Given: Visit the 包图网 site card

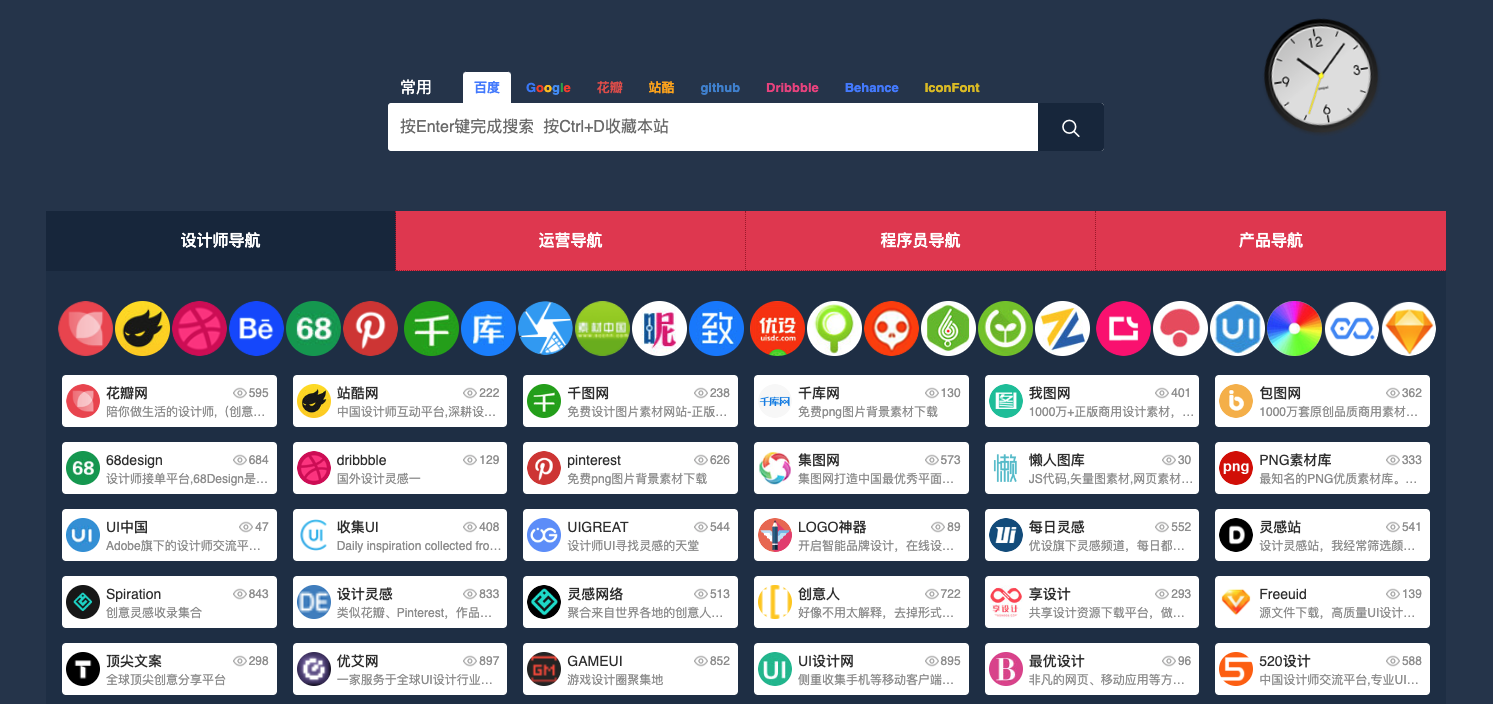Looking at the screenshot, I should (1322, 401).
